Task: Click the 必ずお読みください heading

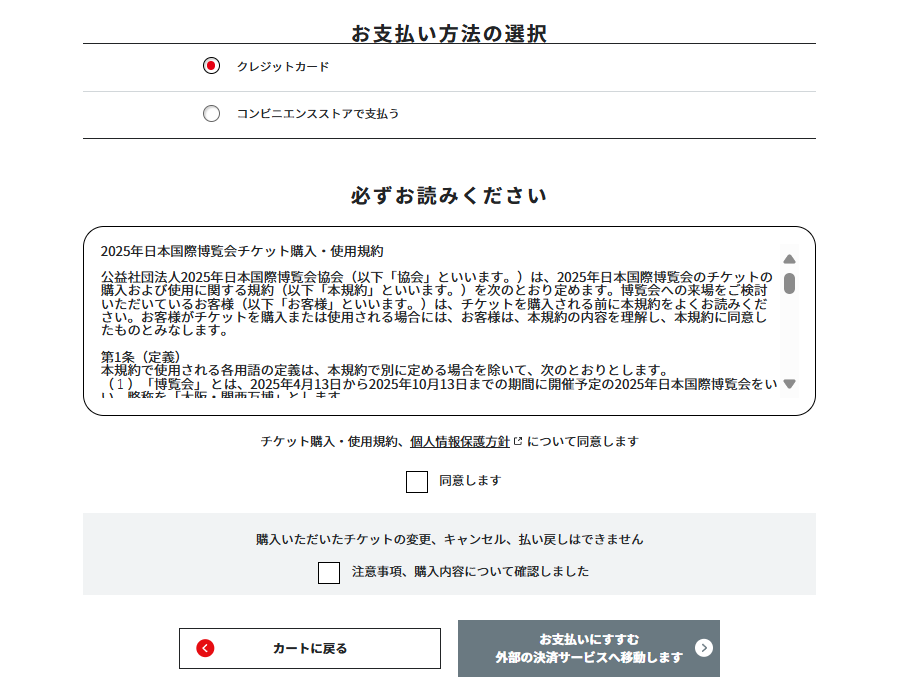Action: click(449, 195)
